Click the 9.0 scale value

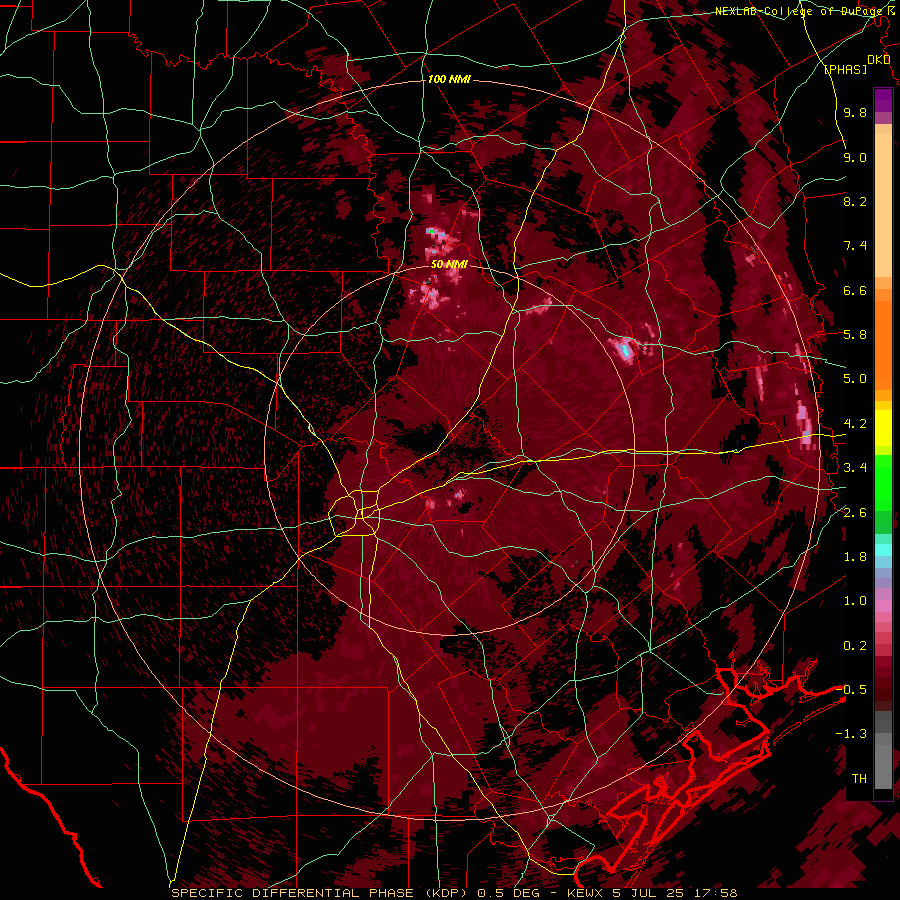[855, 158]
